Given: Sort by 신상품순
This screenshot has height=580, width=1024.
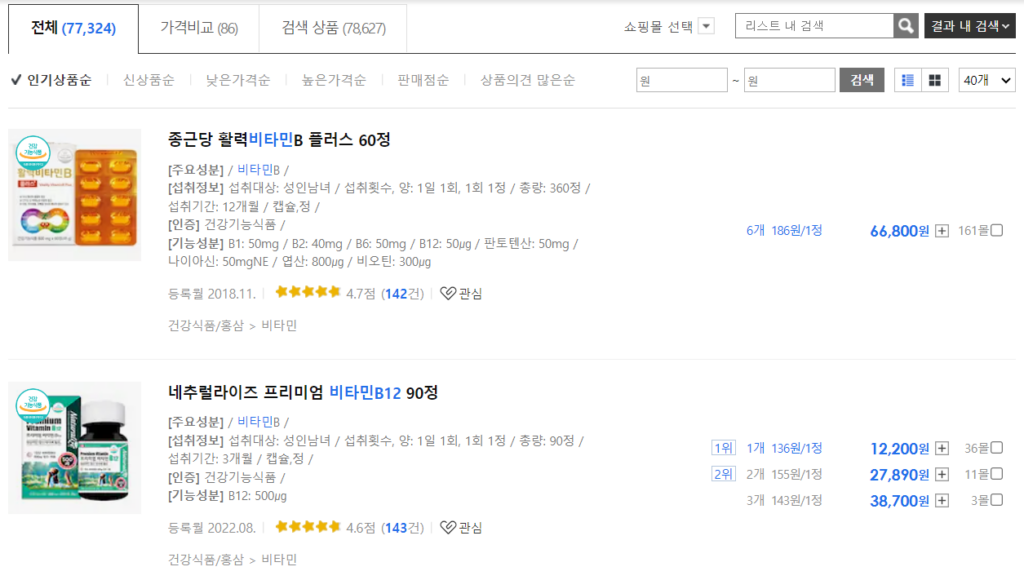Looking at the screenshot, I should coord(149,80).
